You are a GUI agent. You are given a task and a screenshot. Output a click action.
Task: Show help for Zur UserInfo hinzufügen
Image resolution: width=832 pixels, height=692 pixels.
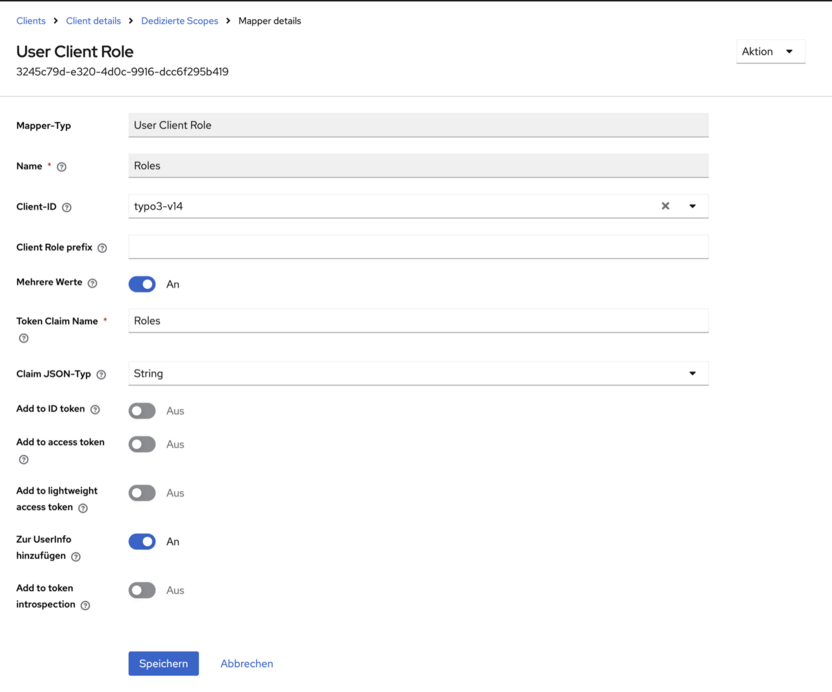tap(76, 557)
